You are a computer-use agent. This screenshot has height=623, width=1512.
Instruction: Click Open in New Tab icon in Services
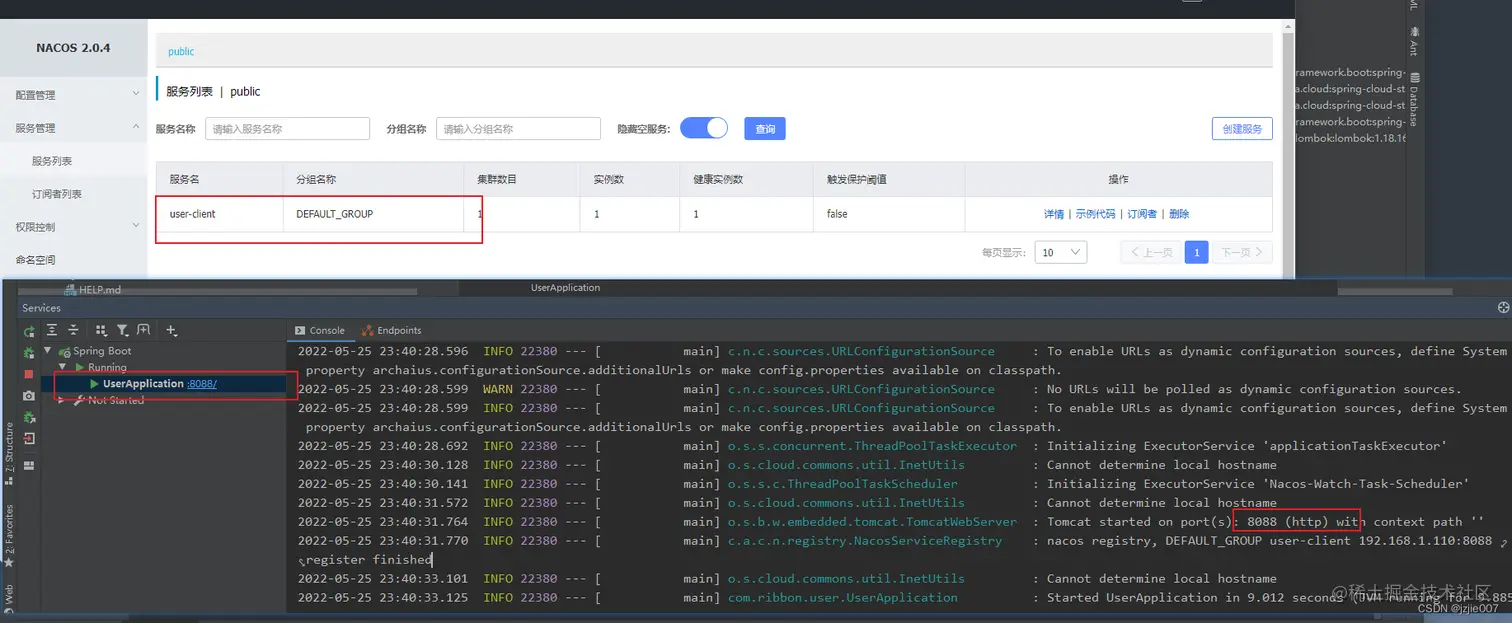144,330
